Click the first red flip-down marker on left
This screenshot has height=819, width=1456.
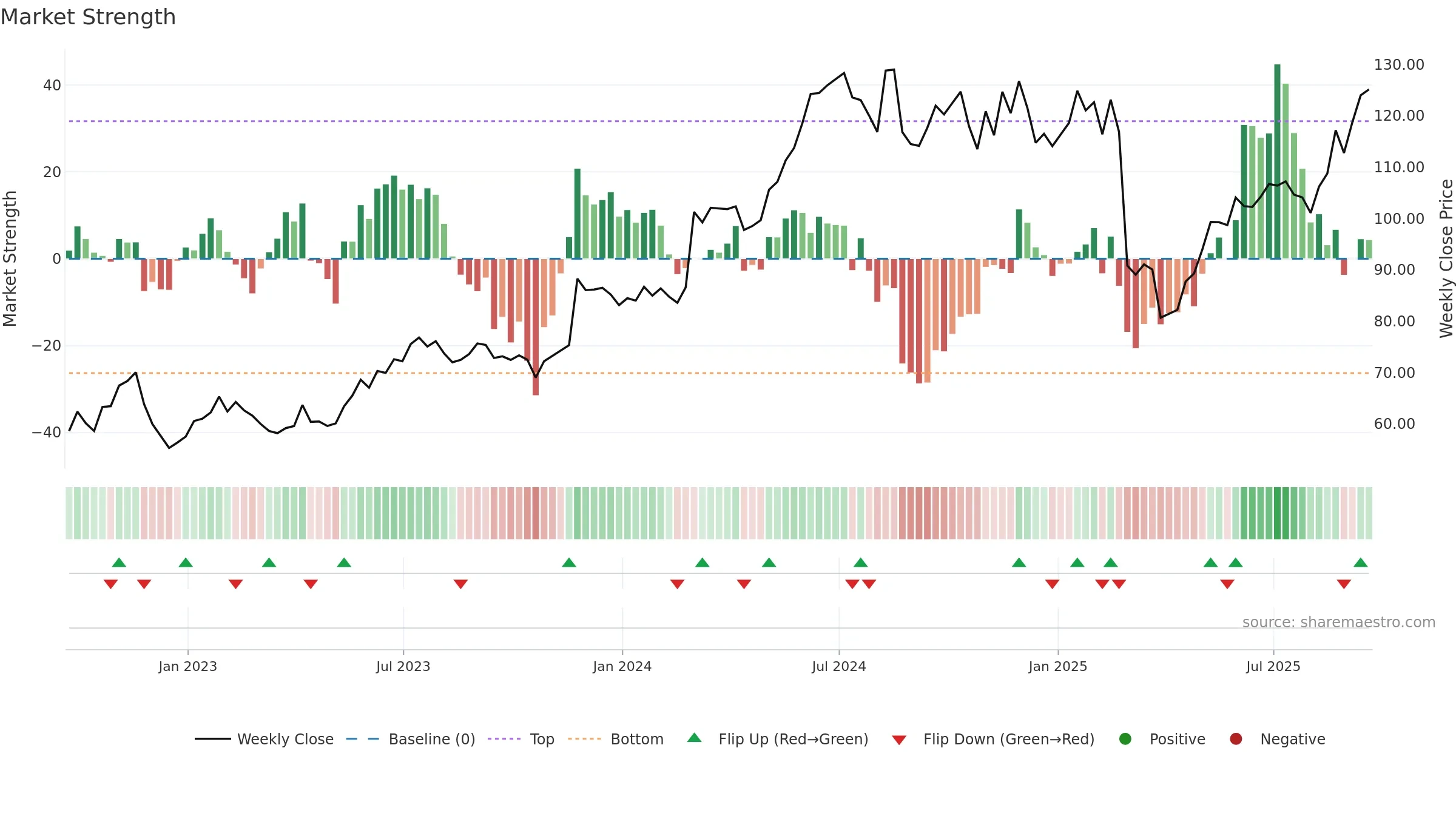(x=110, y=584)
